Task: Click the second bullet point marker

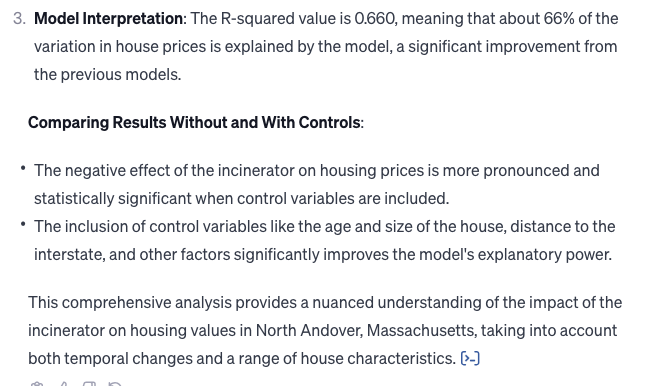Action: click(x=23, y=224)
